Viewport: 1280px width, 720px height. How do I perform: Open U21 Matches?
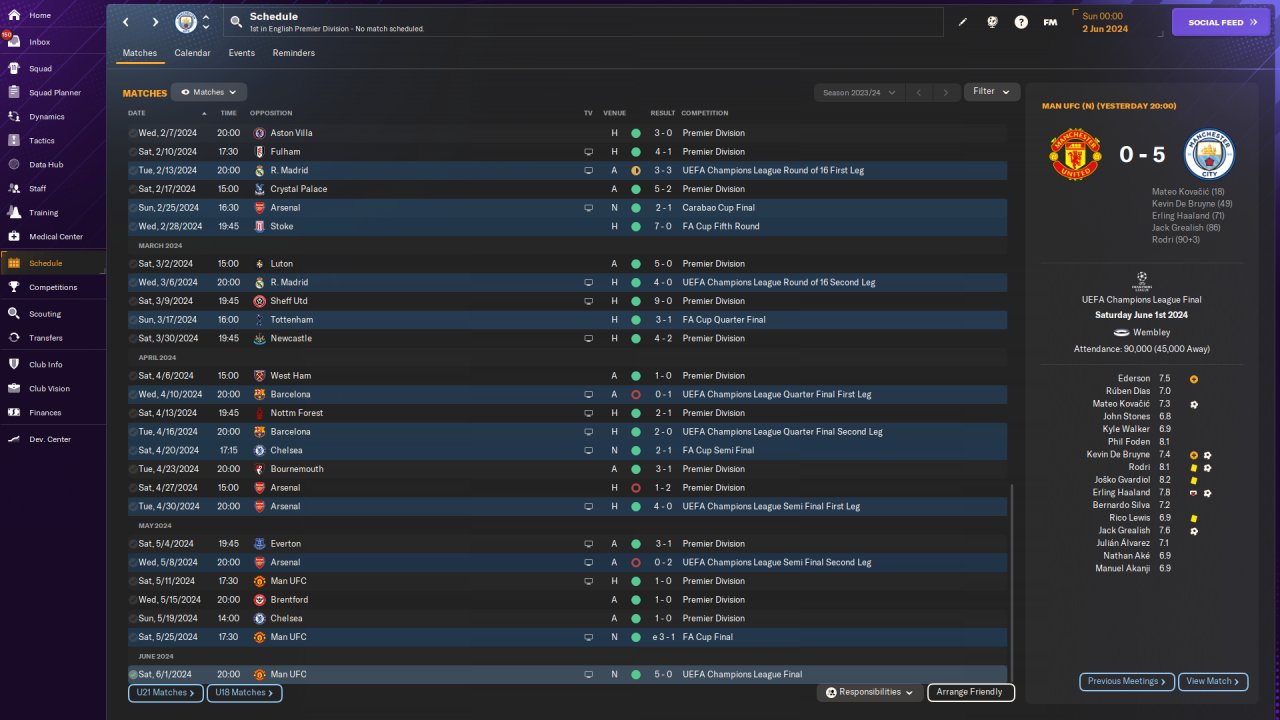pos(165,692)
